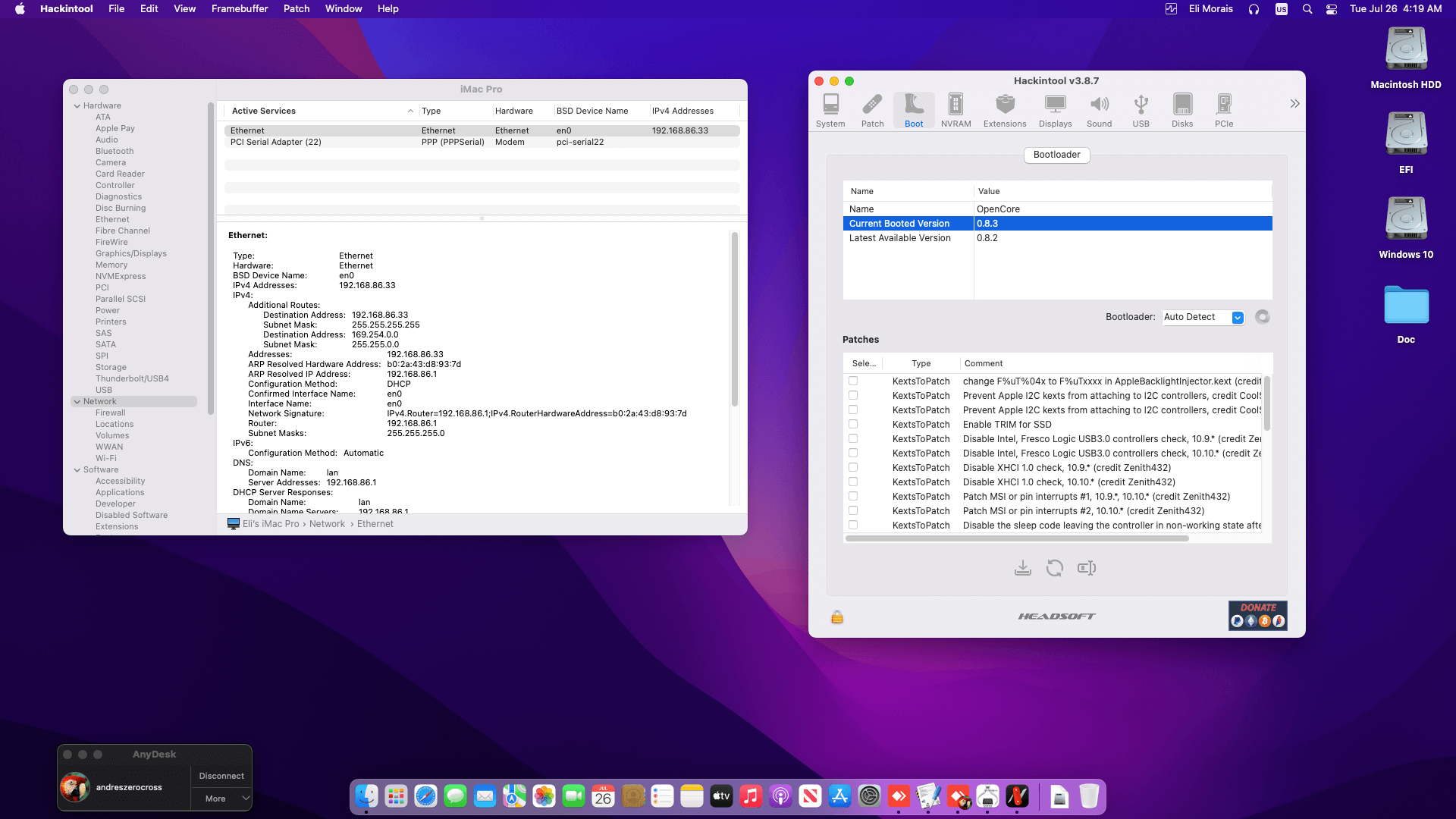Image resolution: width=1456 pixels, height=819 pixels.
Task: Switch to the Bootloader tab
Action: tap(1056, 155)
